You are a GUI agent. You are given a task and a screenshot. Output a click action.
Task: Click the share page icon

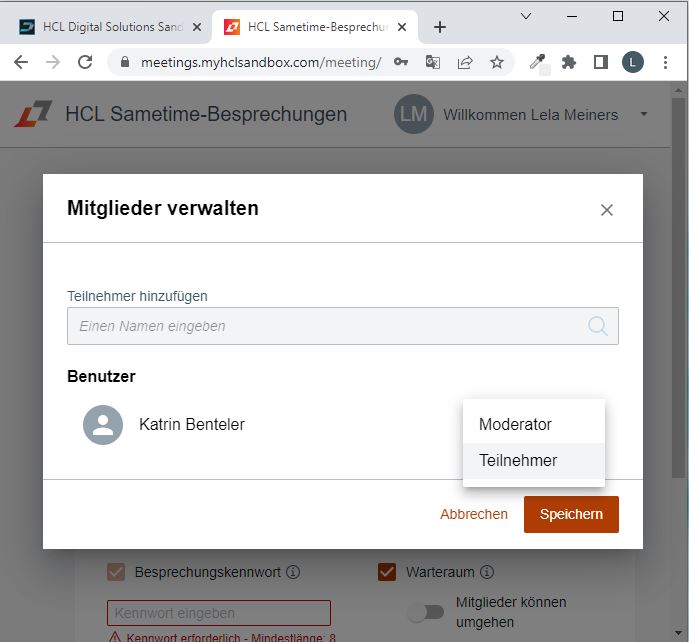point(465,62)
